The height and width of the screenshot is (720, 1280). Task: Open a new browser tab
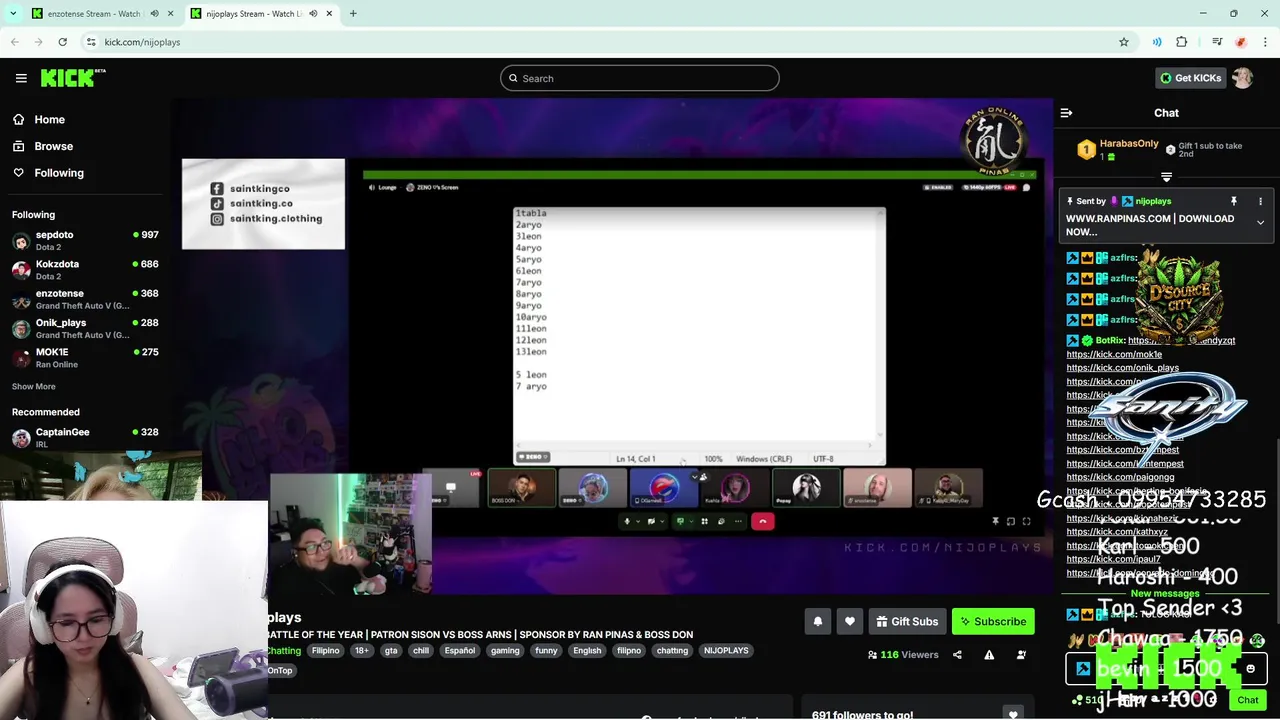[x=353, y=14]
